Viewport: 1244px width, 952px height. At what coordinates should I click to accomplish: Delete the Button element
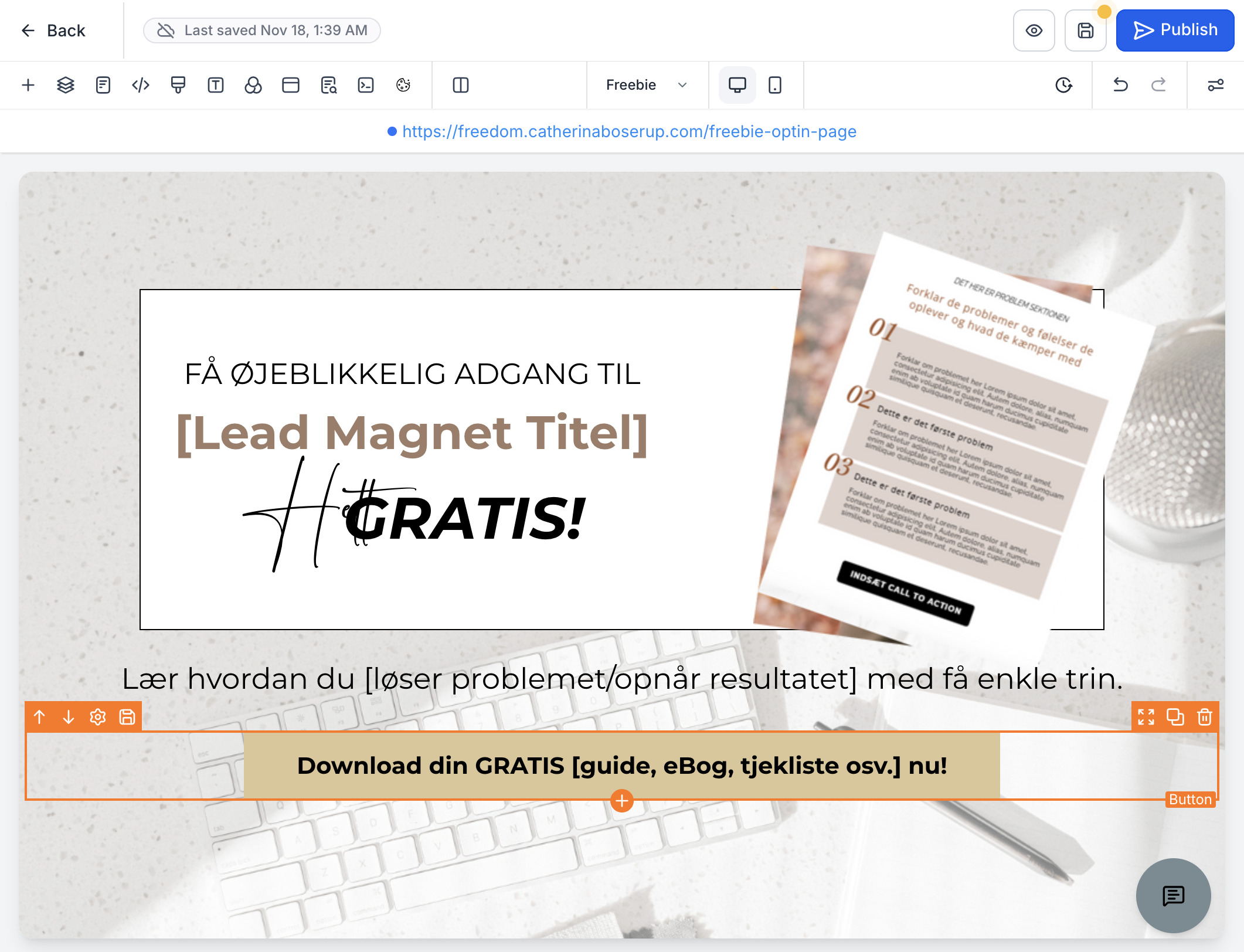click(1205, 717)
